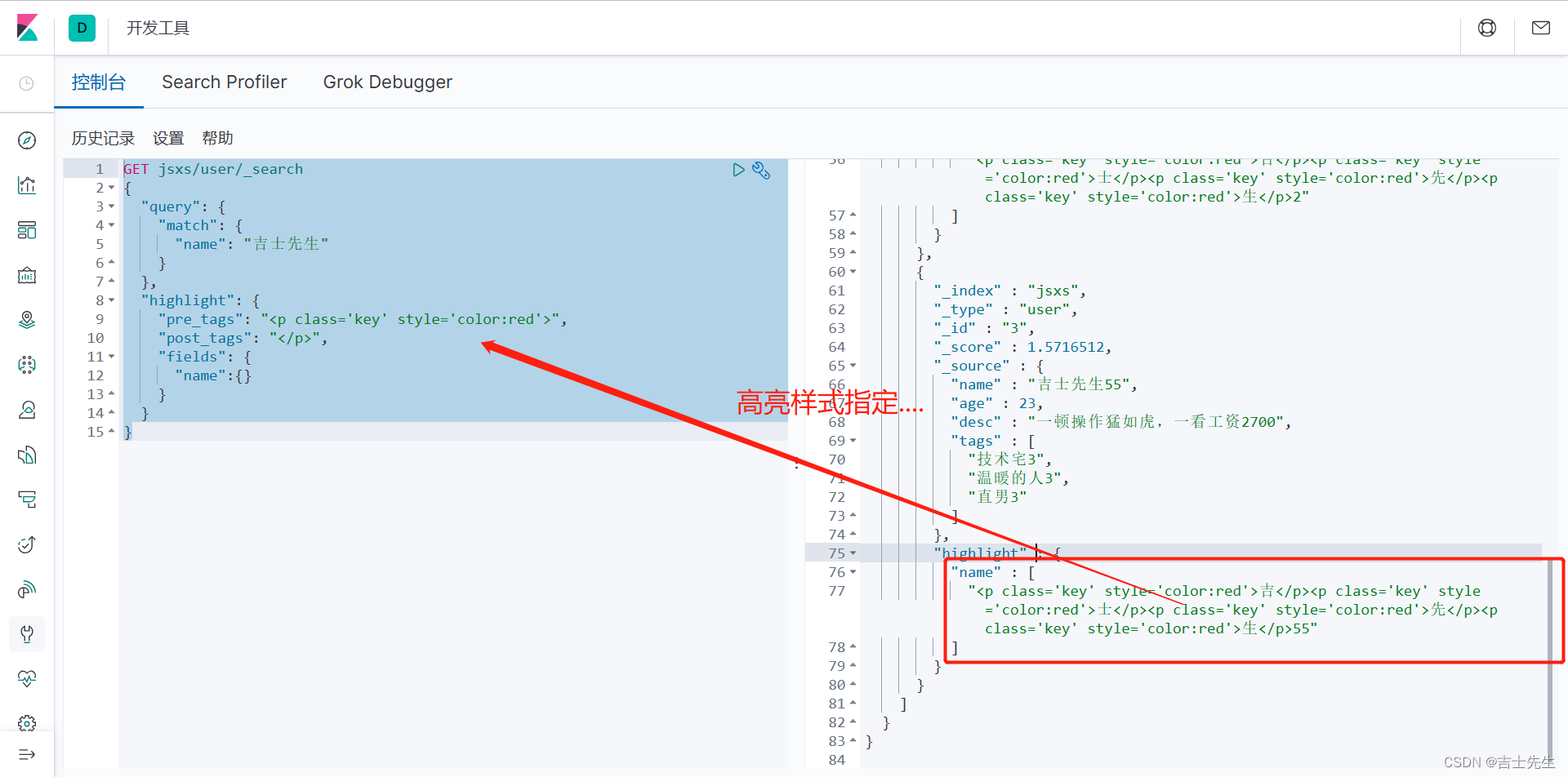Open Maps icon in sidebar
The width and height of the screenshot is (1568, 777).
[27, 320]
